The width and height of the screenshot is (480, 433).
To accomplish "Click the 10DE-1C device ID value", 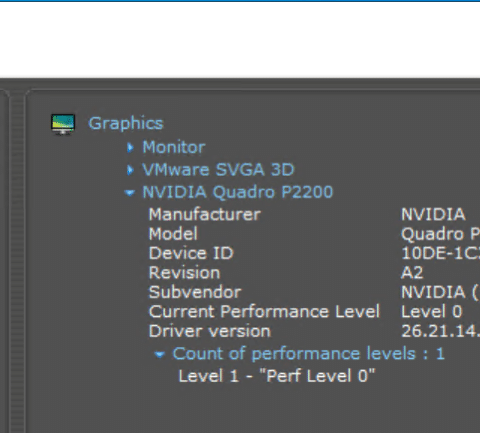I will [x=440, y=253].
